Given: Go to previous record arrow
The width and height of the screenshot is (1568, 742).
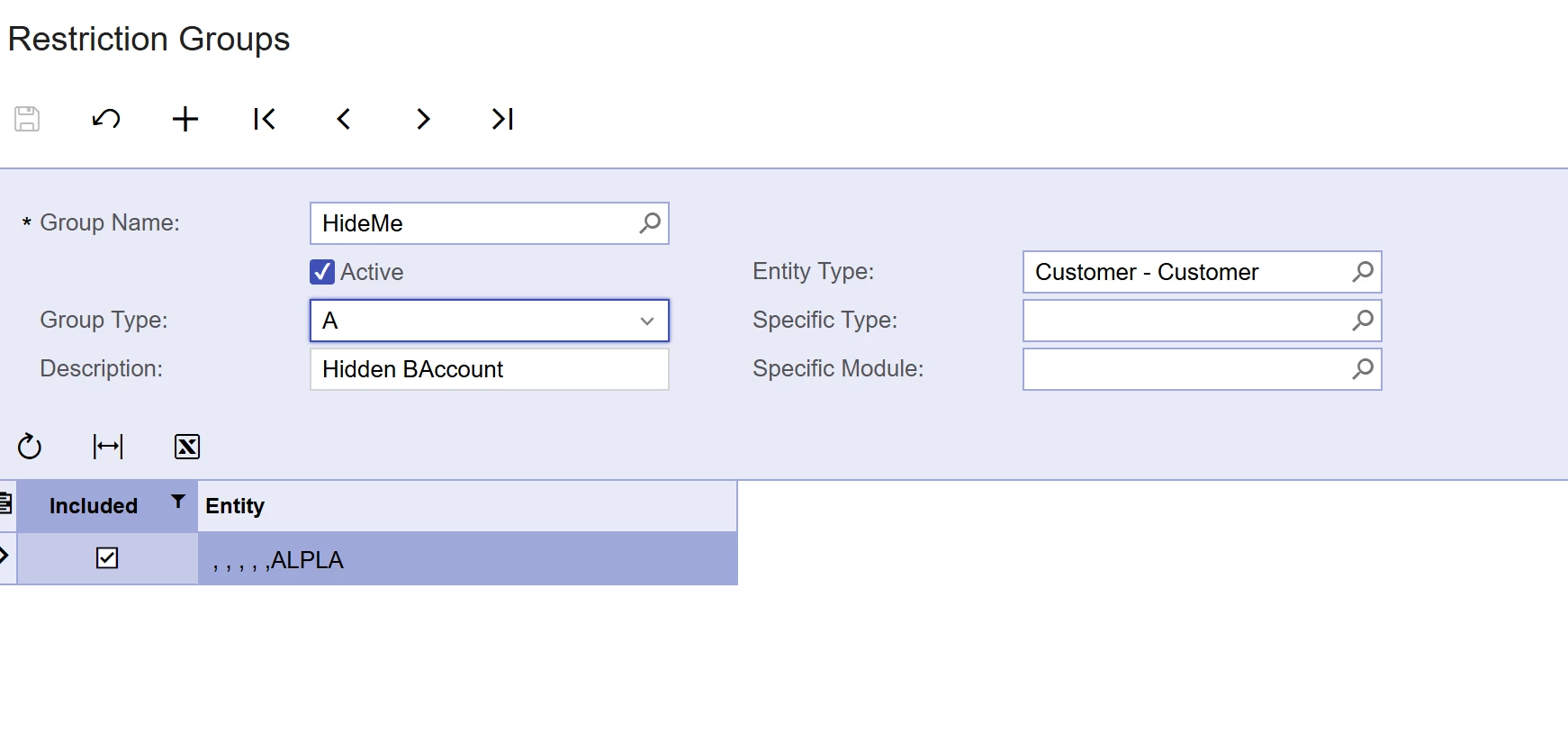Looking at the screenshot, I should coord(344,119).
